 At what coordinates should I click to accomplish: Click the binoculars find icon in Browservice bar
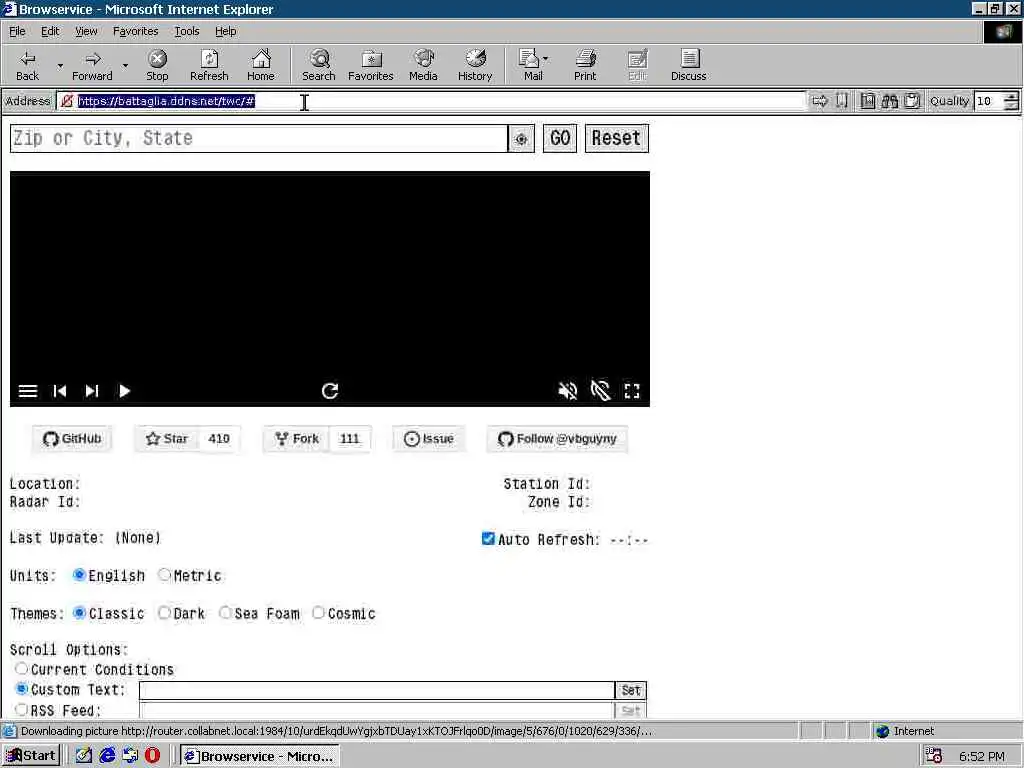coord(889,101)
